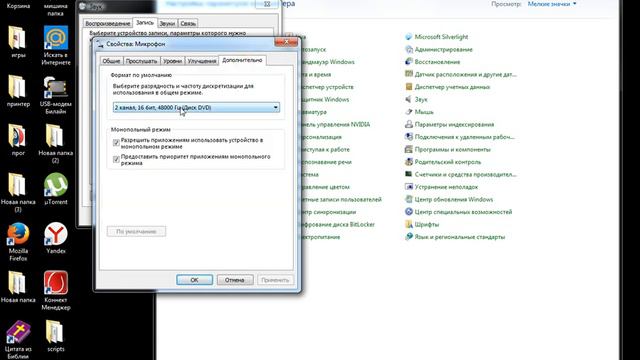Open the default format dropdown (2 канал, 16 бит)
This screenshot has width=640, height=360.
pos(196,107)
